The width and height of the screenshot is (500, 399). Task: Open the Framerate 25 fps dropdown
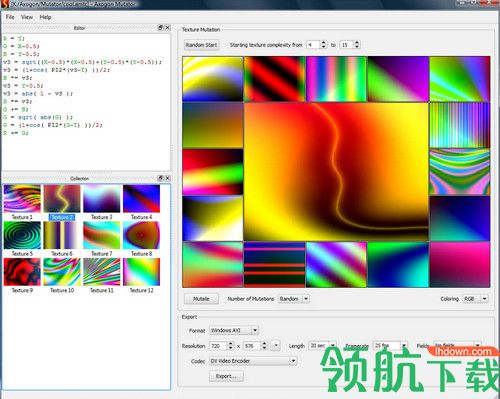coord(404,346)
